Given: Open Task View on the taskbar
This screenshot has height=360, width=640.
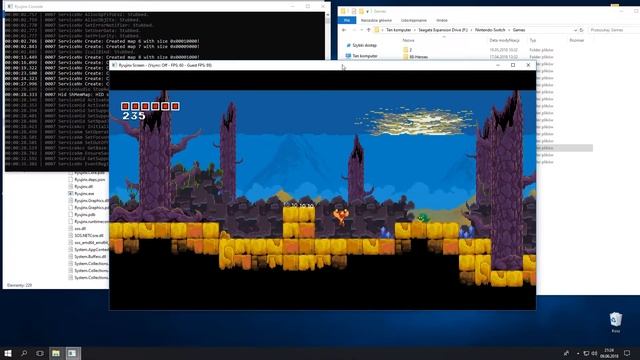Looking at the screenshot, I should (x=40, y=353).
